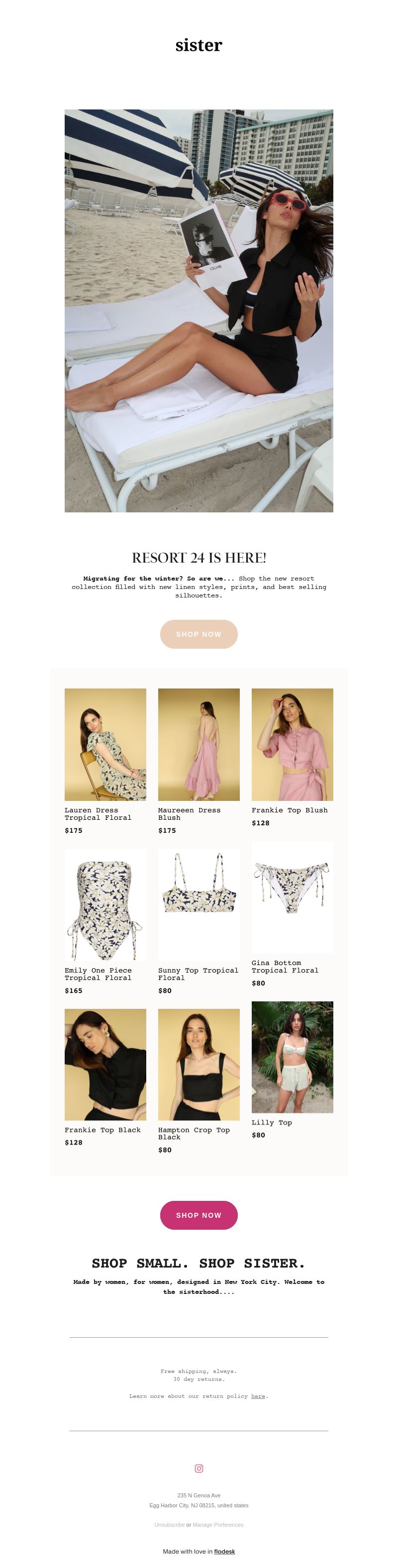
Task: Open Sunny Top Tropical Floral image
Action: tap(199, 904)
